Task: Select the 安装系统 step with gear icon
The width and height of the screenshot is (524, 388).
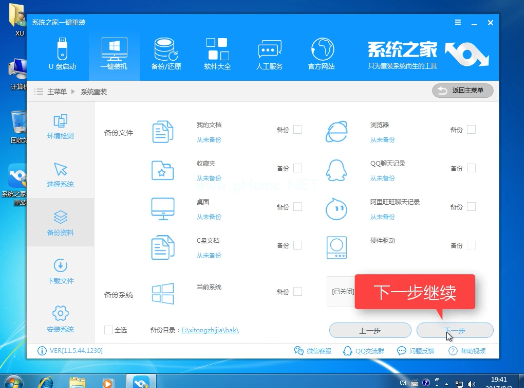Action: point(60,319)
